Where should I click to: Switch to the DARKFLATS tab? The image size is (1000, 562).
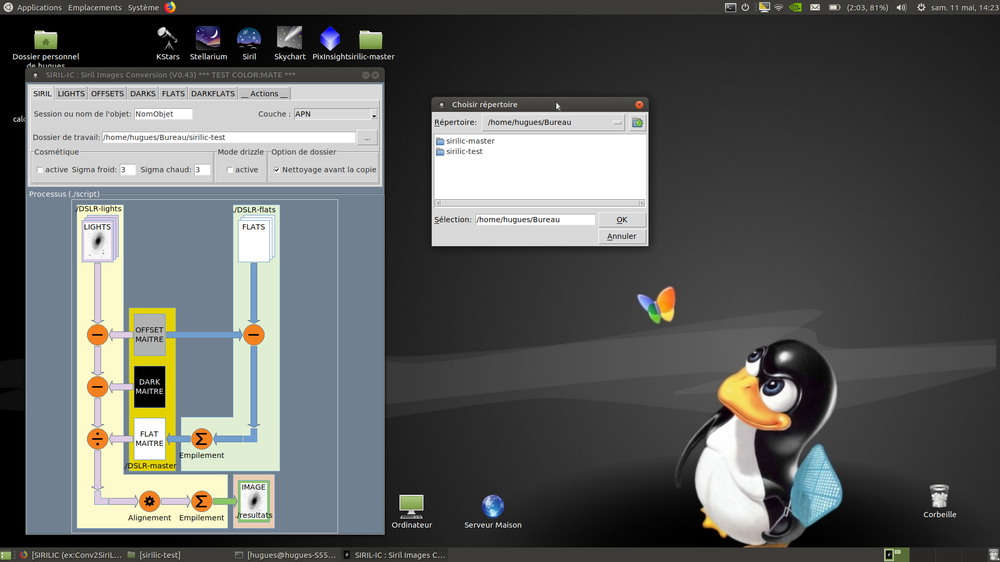(213, 94)
